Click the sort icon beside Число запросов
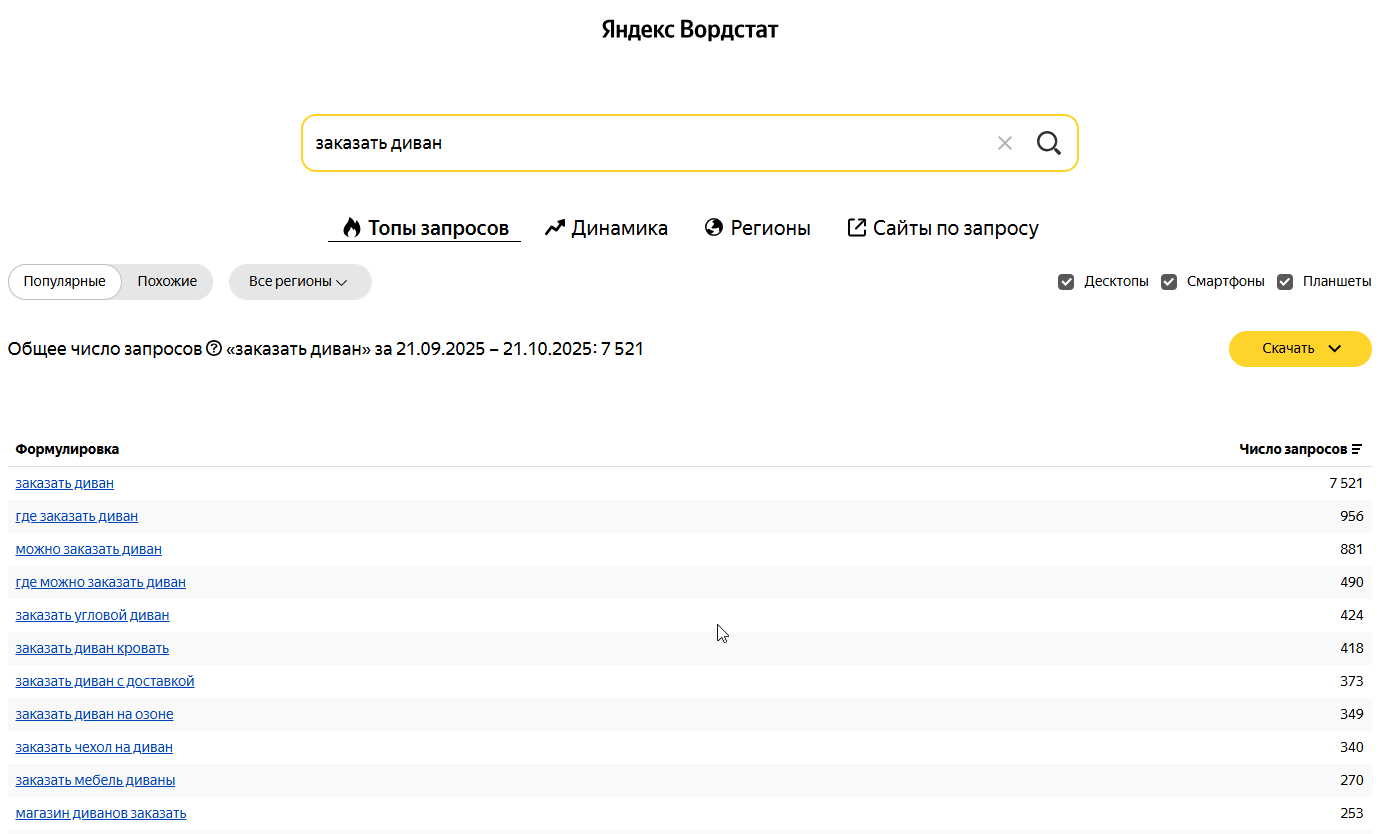The width and height of the screenshot is (1381, 834). (1357, 450)
